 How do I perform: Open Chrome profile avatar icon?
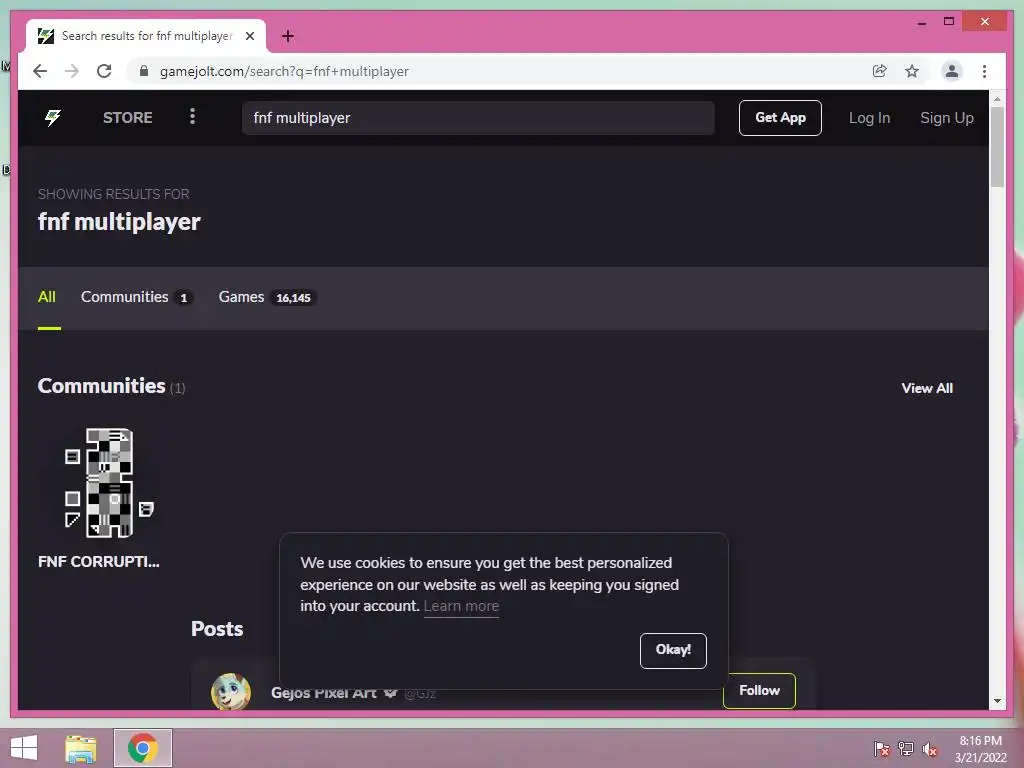pos(952,71)
